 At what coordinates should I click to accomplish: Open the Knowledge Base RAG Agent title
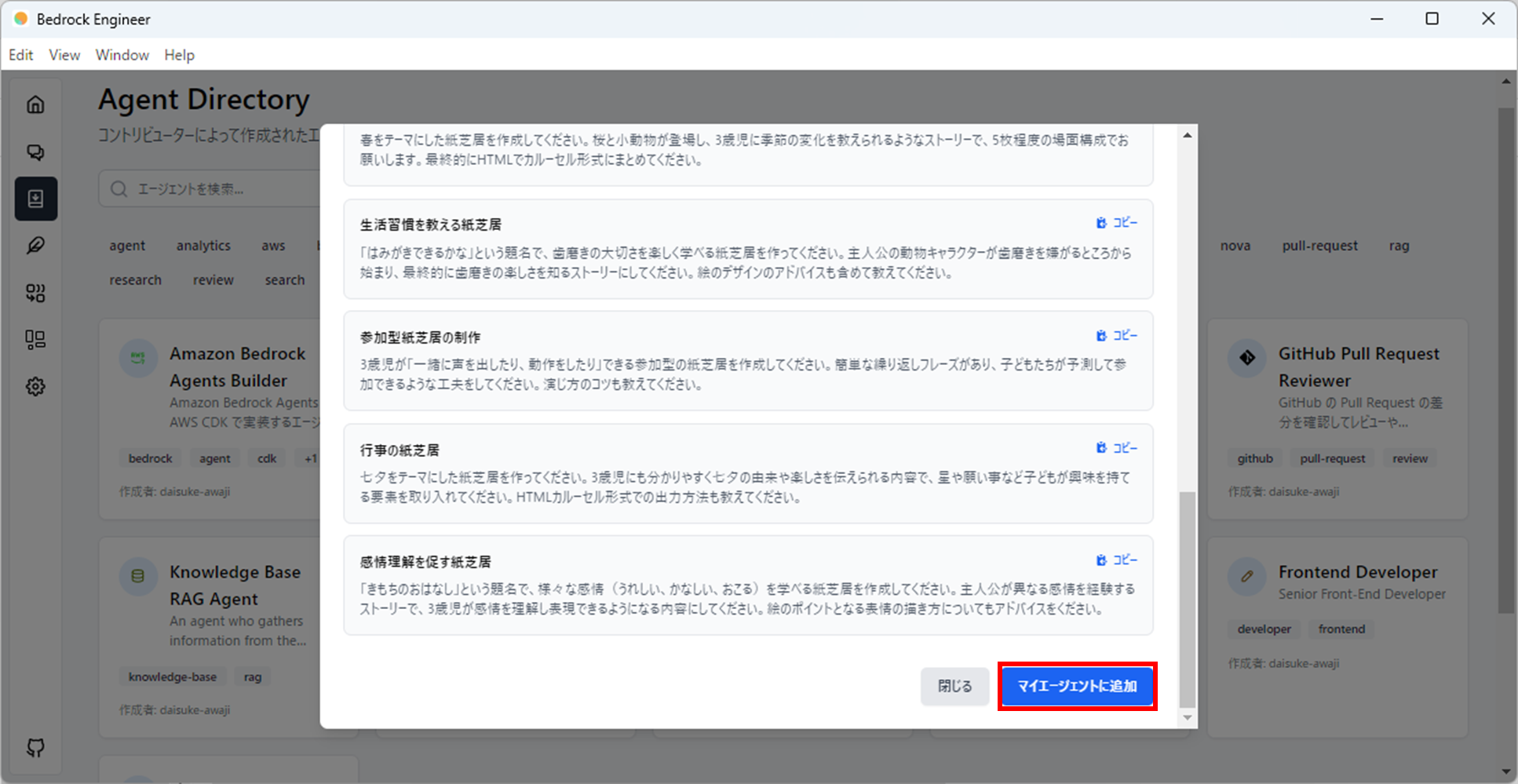pyautogui.click(x=235, y=585)
